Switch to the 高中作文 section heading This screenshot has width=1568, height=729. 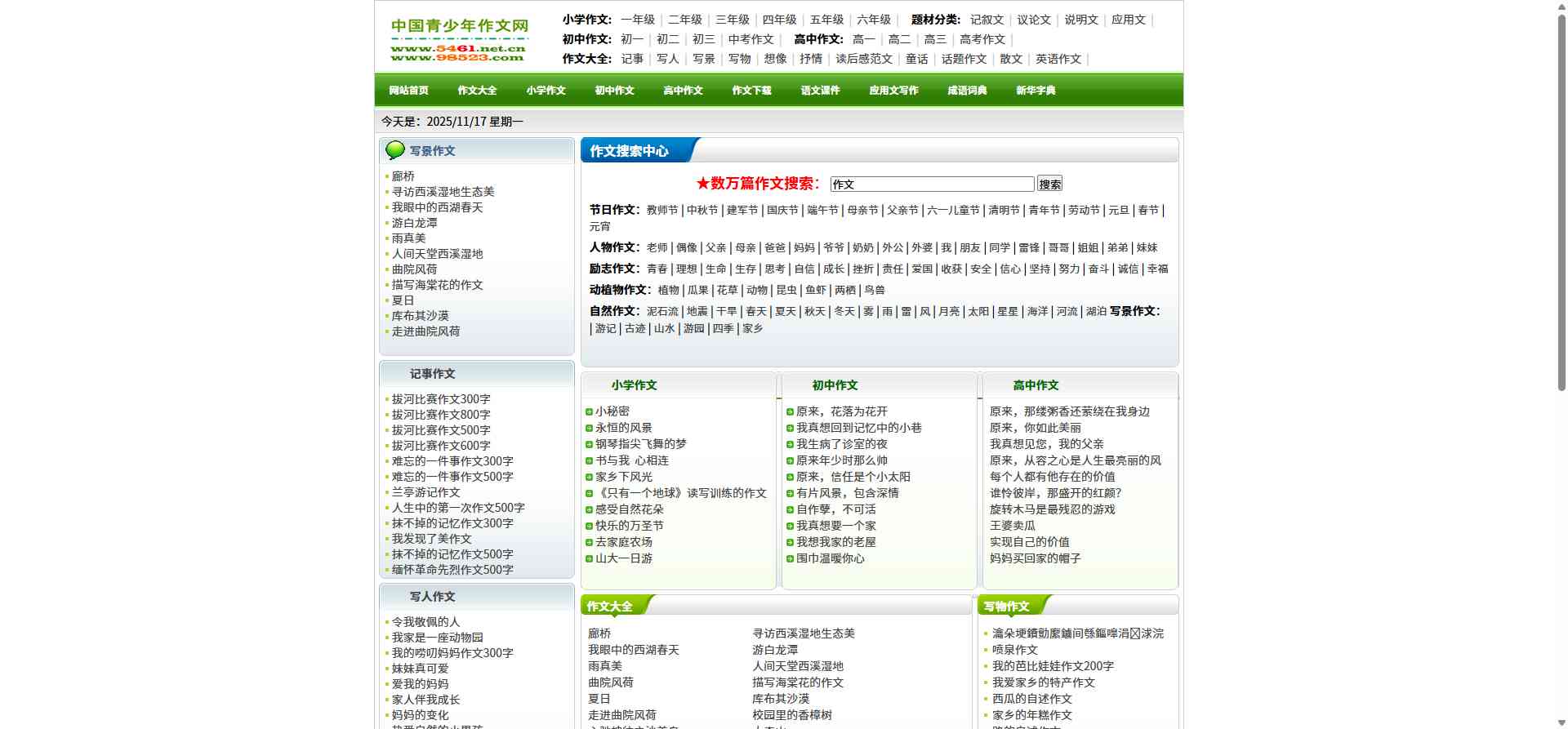1036,385
